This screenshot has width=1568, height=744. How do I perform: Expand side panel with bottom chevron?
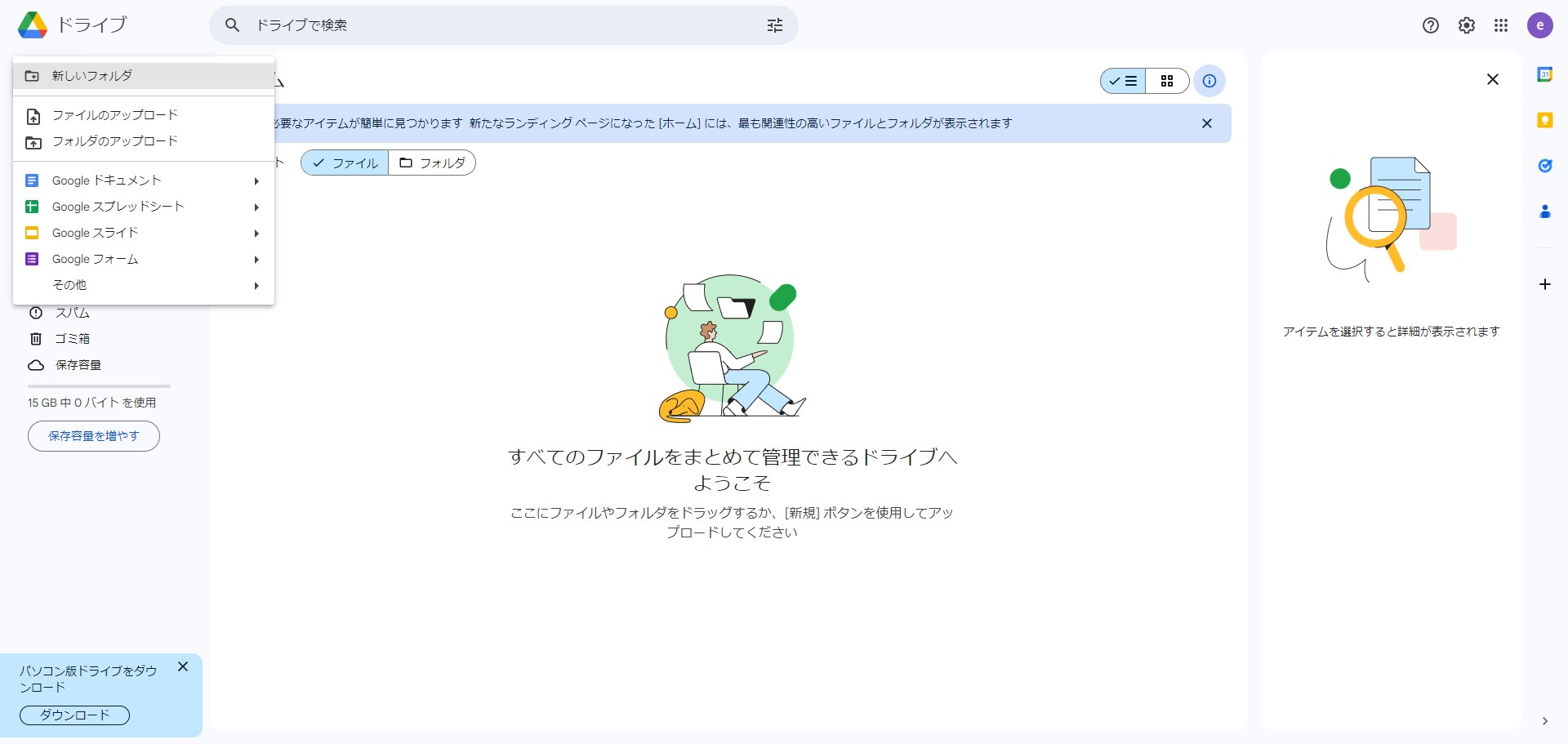(x=1545, y=721)
